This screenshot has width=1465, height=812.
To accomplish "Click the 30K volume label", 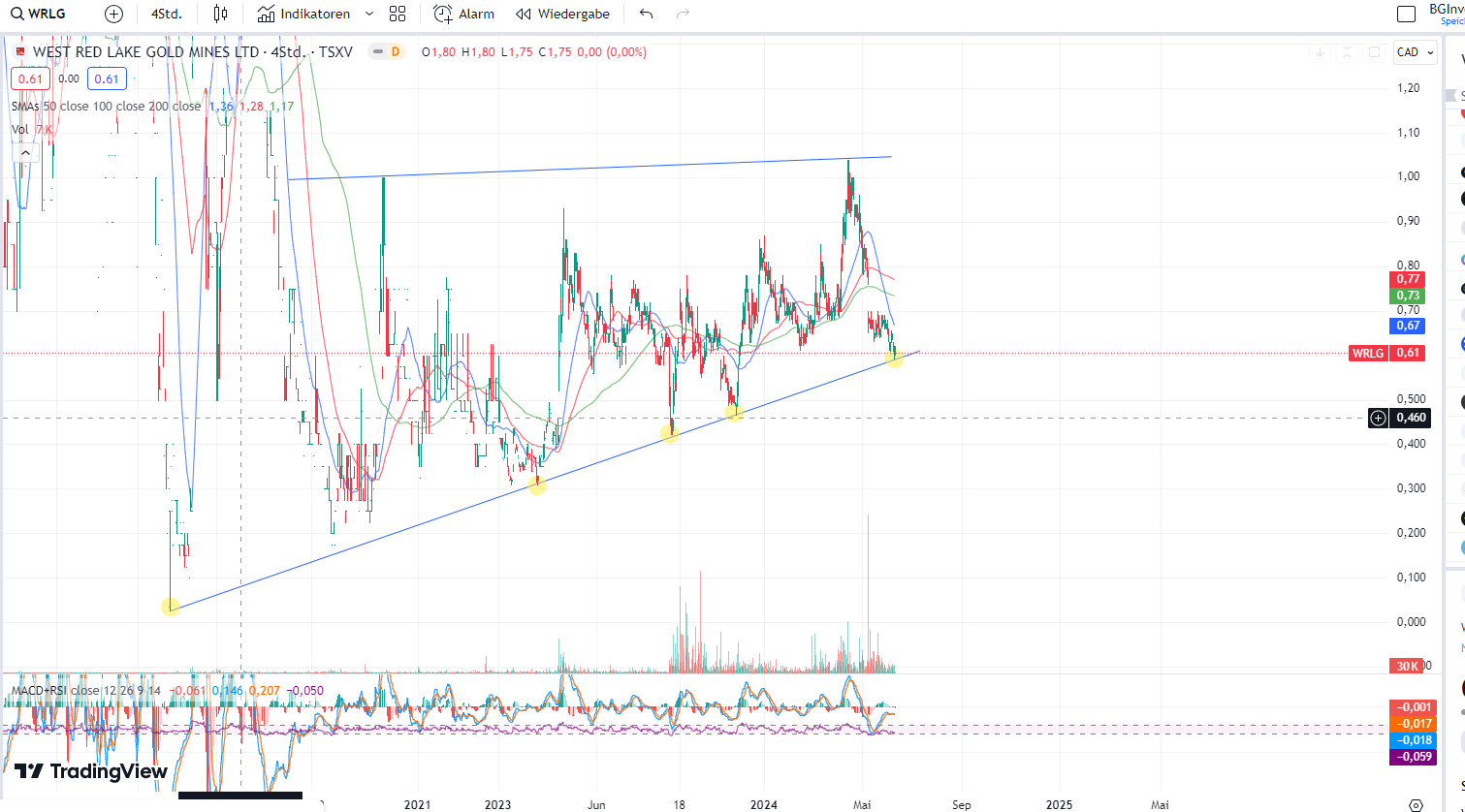I will point(1407,666).
